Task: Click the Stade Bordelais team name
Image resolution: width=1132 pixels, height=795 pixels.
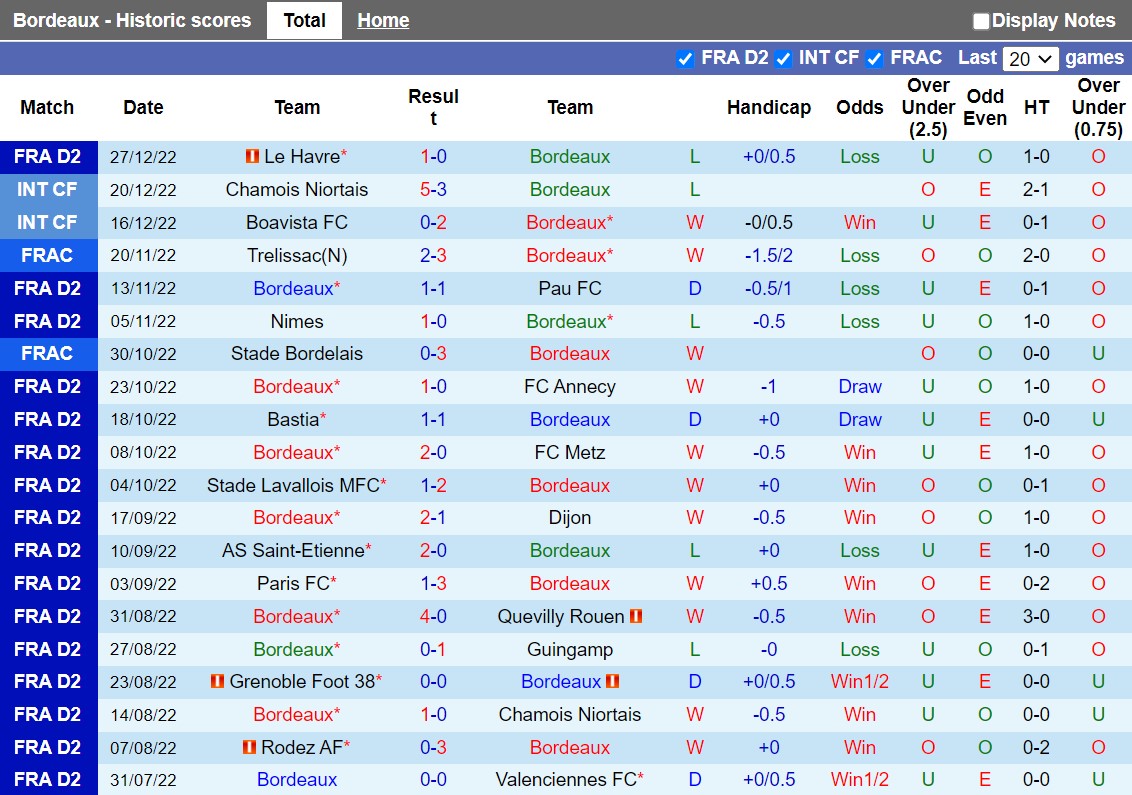Action: [x=297, y=354]
